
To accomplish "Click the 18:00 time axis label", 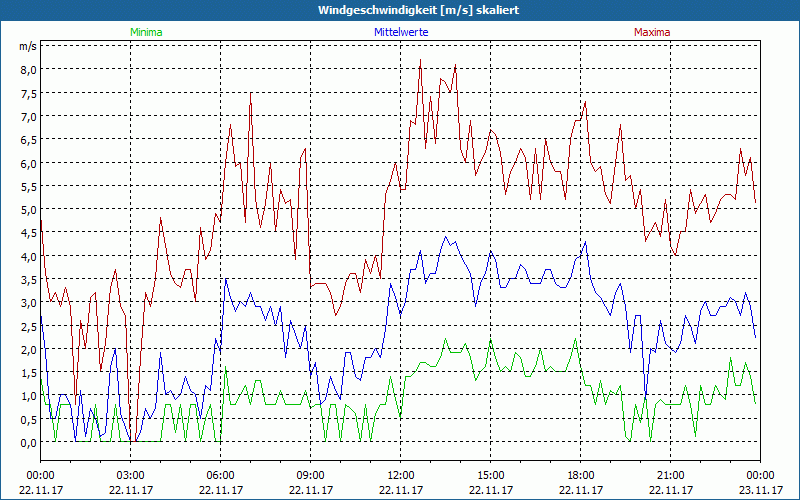I will tap(581, 476).
